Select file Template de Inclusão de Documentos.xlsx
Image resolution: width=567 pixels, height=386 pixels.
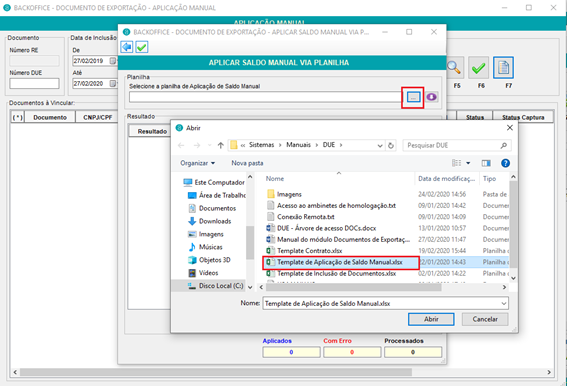pyautogui.click(x=331, y=273)
